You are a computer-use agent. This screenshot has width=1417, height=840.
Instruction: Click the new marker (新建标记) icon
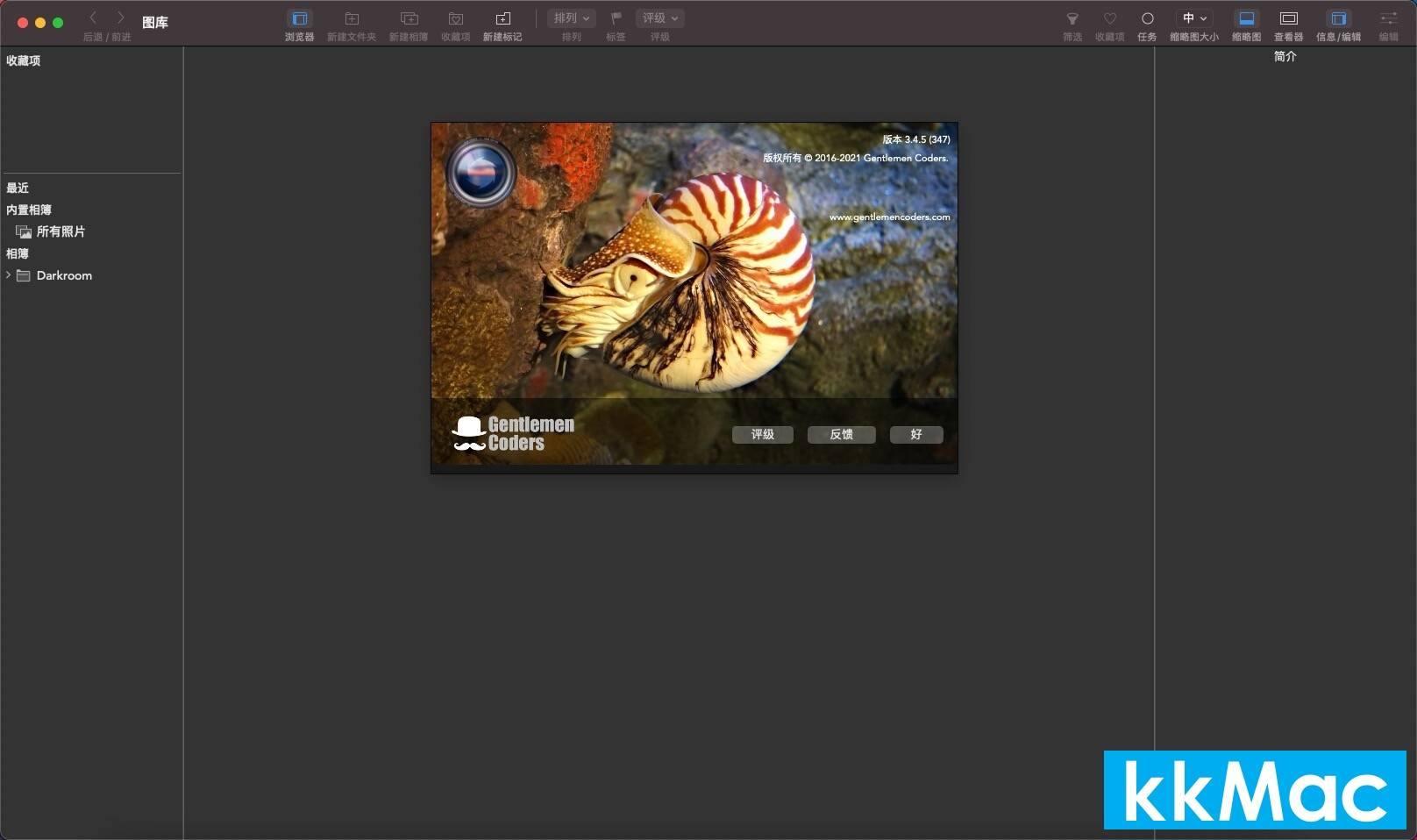pos(502,18)
